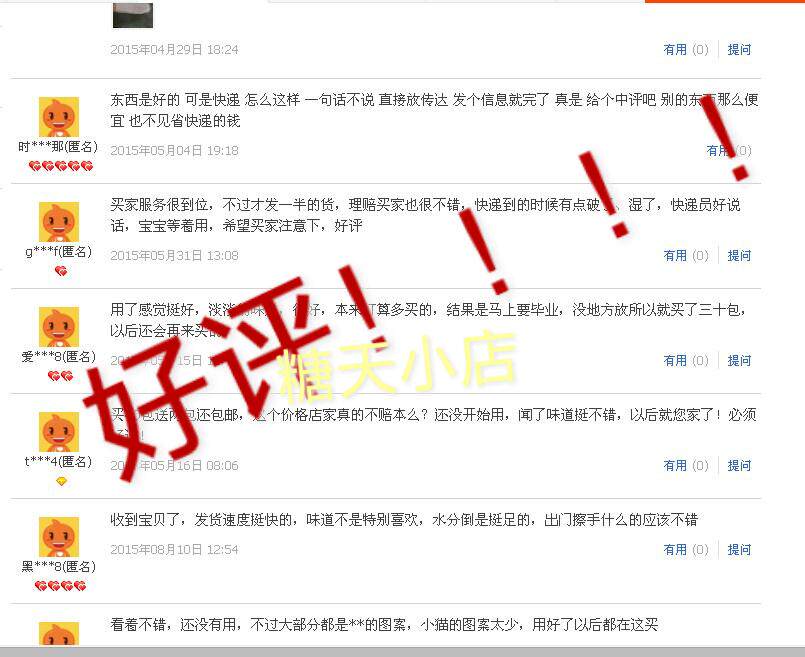Mark the 2015年04月29日 review as 有用
This screenshot has height=657, width=805.
[685, 49]
